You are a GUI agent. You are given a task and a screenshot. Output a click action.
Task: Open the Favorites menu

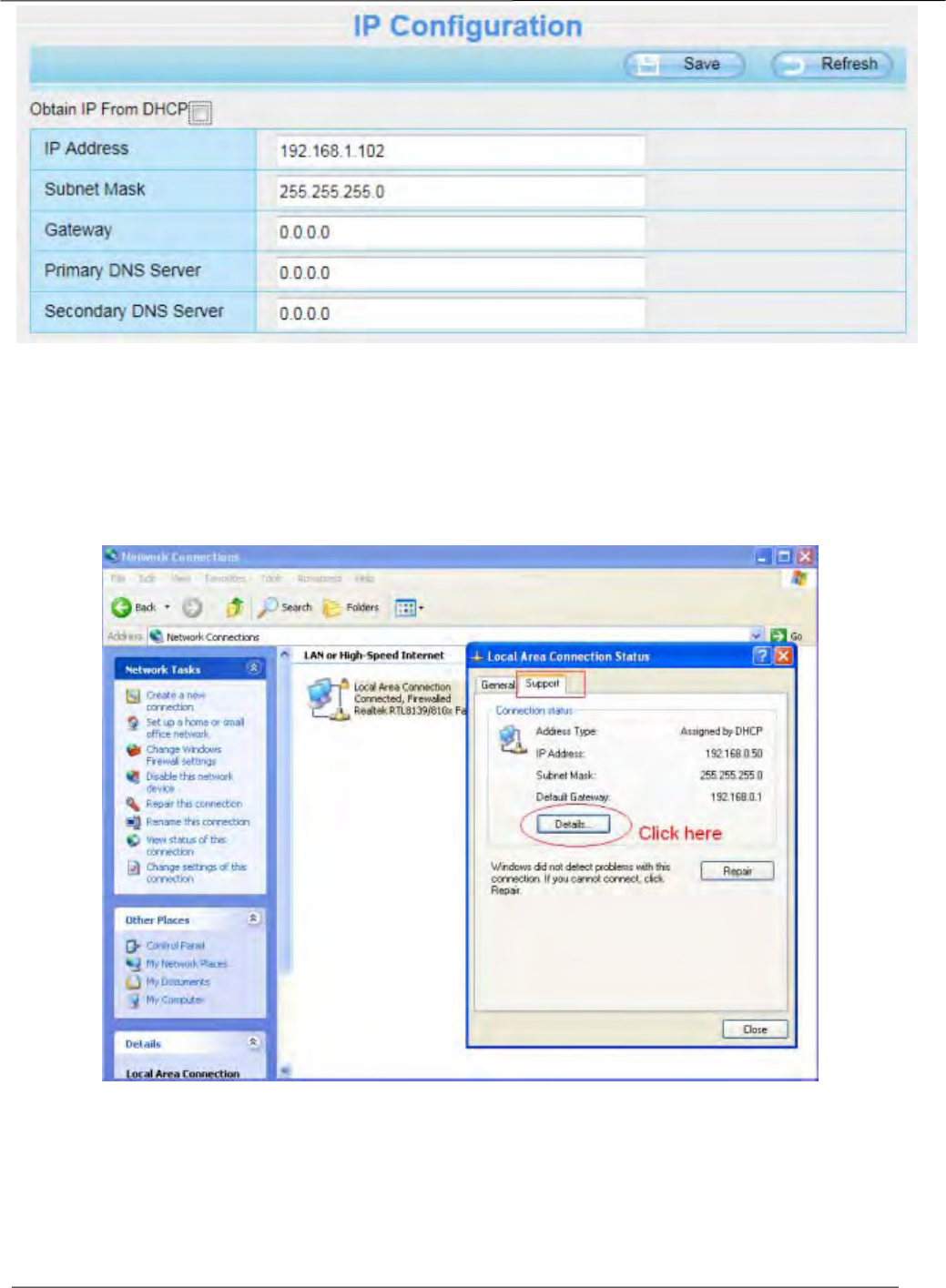tap(225, 579)
